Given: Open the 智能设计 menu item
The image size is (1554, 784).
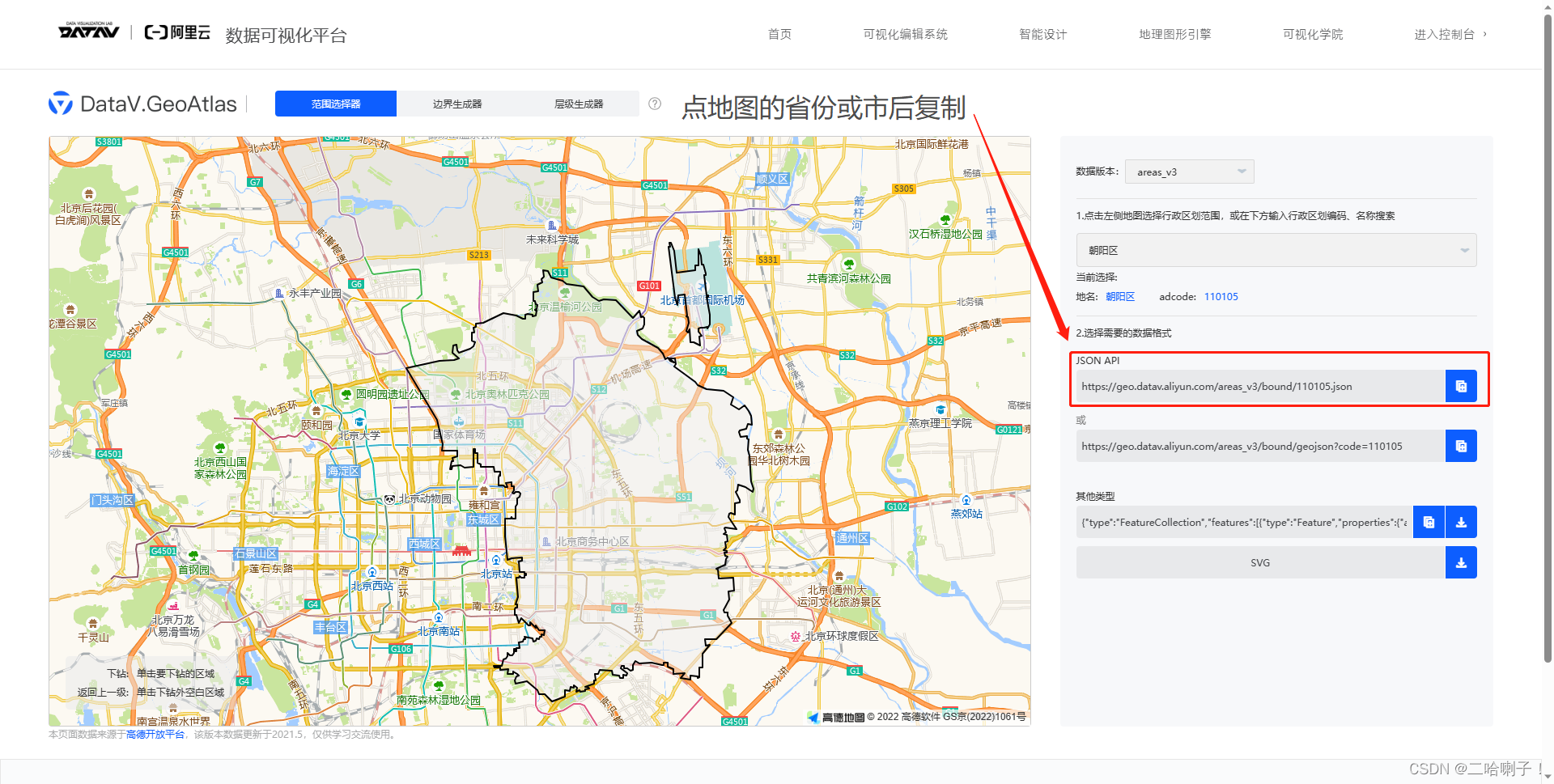Looking at the screenshot, I should point(1042,34).
